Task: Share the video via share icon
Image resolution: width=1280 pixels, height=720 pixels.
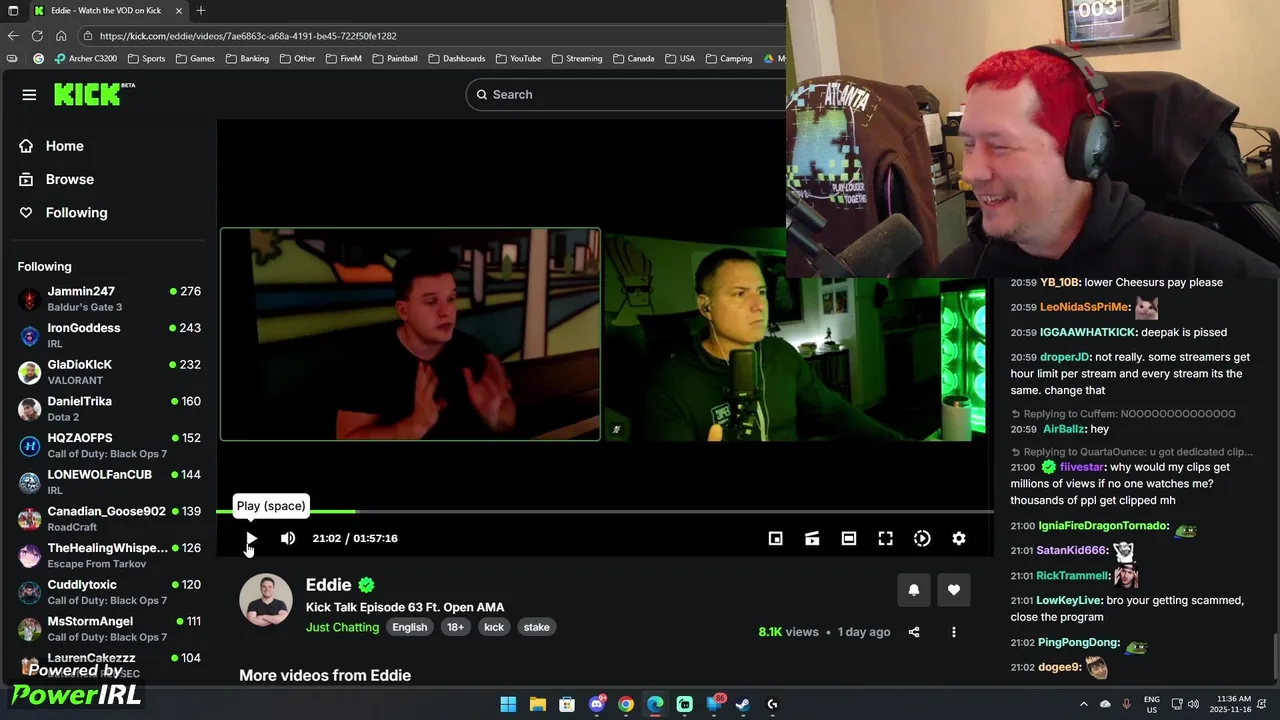Action: coord(914,632)
